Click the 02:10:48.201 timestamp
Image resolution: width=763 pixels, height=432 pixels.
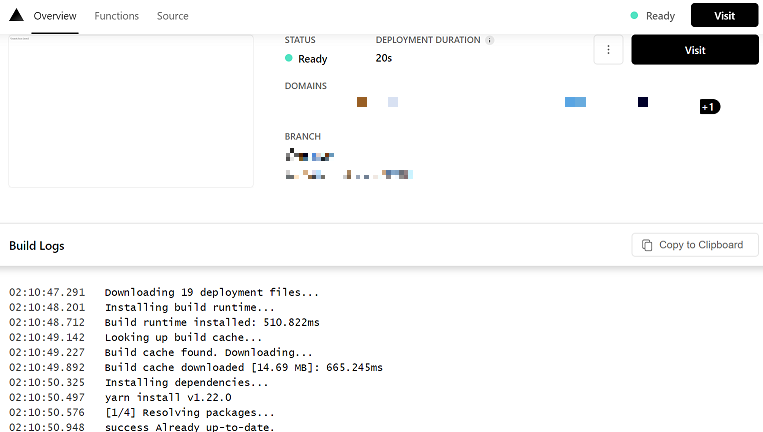pyautogui.click(x=47, y=307)
